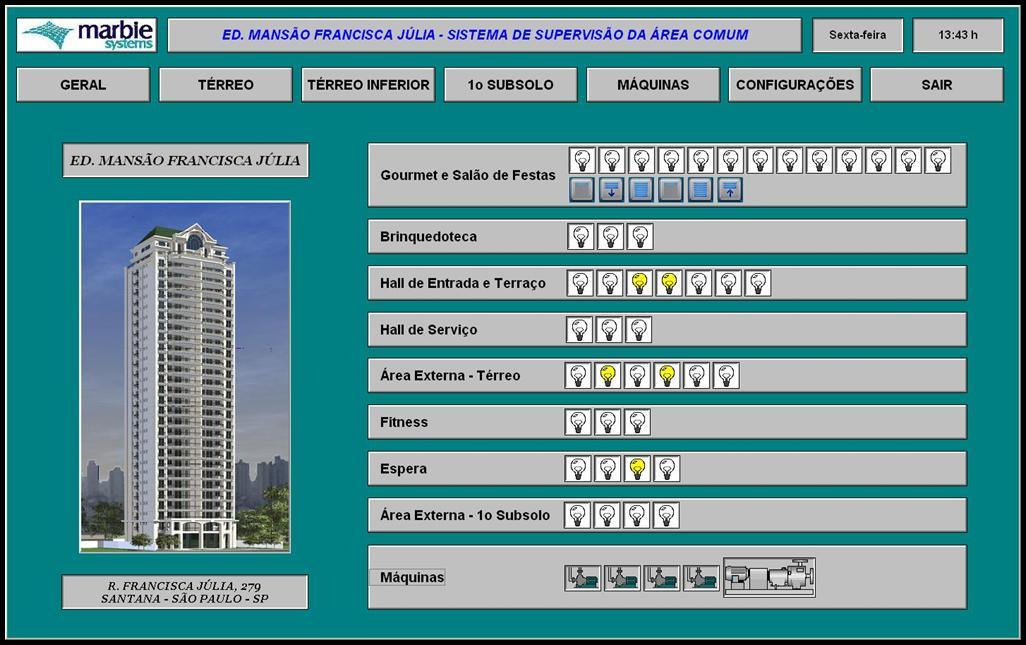Click the fifth blind icon in Gourmet row

point(699,190)
